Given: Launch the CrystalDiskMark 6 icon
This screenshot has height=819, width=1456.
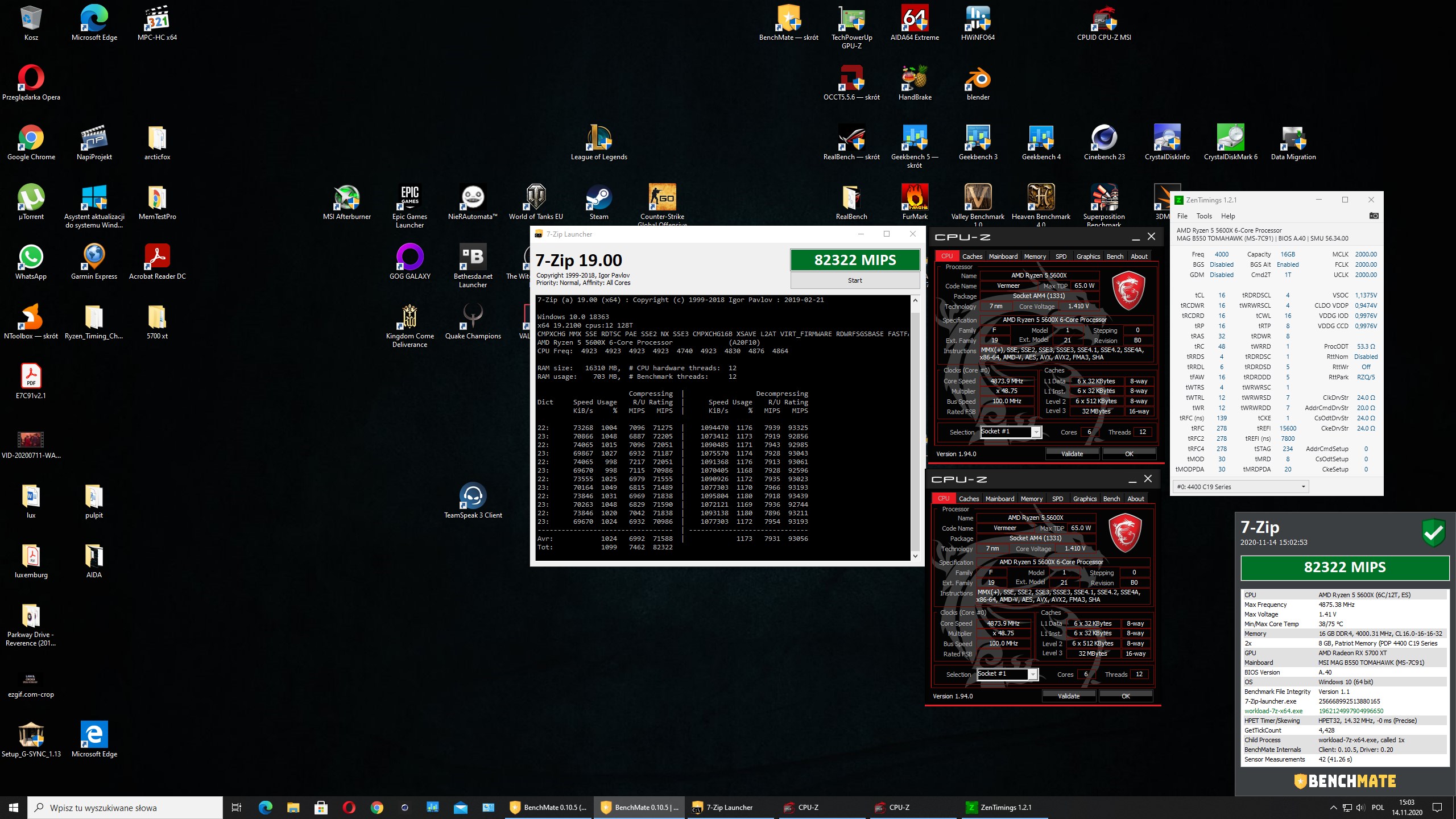Looking at the screenshot, I should point(1230,142).
